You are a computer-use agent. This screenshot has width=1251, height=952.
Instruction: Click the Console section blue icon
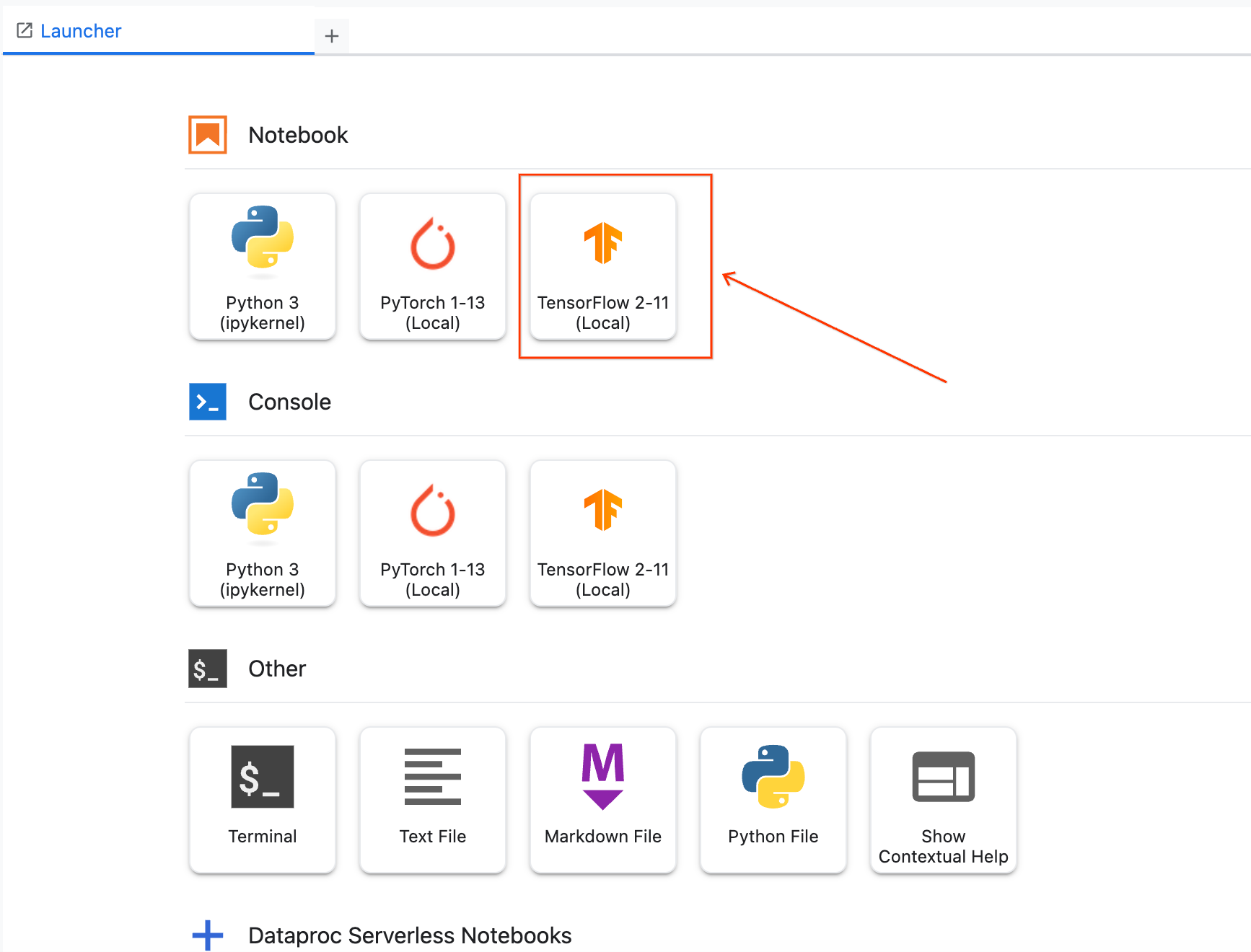point(208,402)
